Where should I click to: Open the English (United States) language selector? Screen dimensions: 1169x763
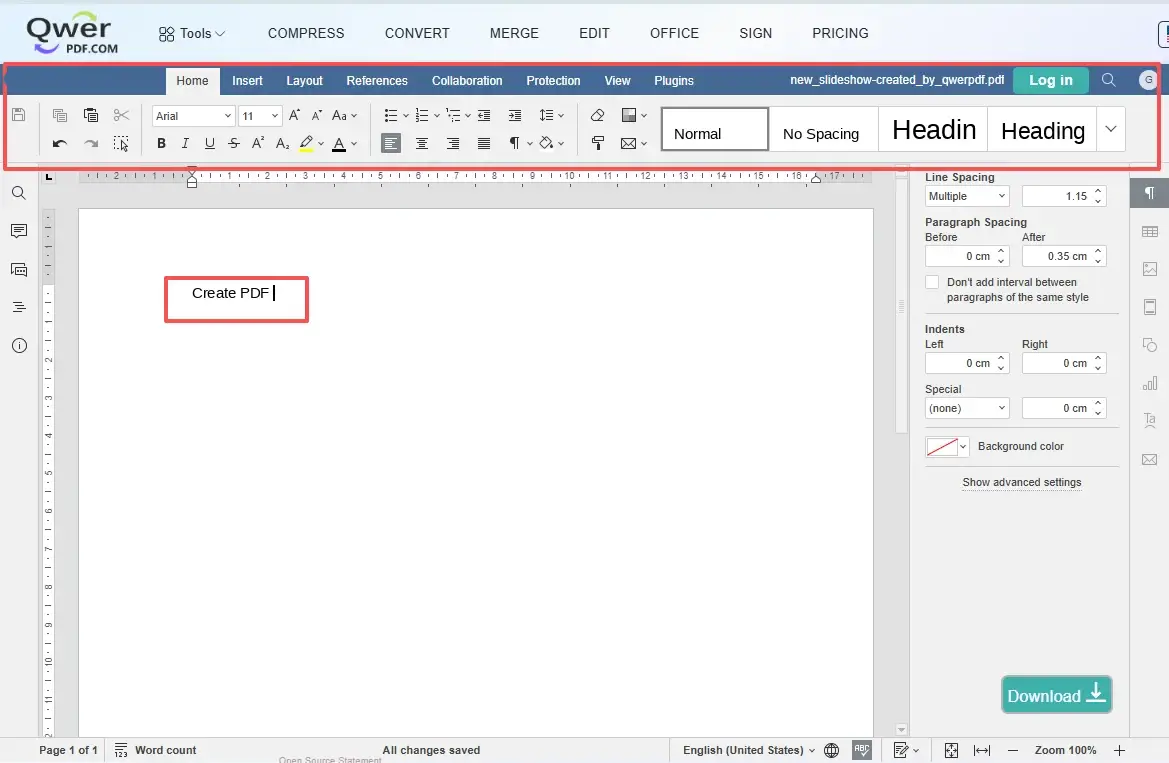click(x=749, y=750)
